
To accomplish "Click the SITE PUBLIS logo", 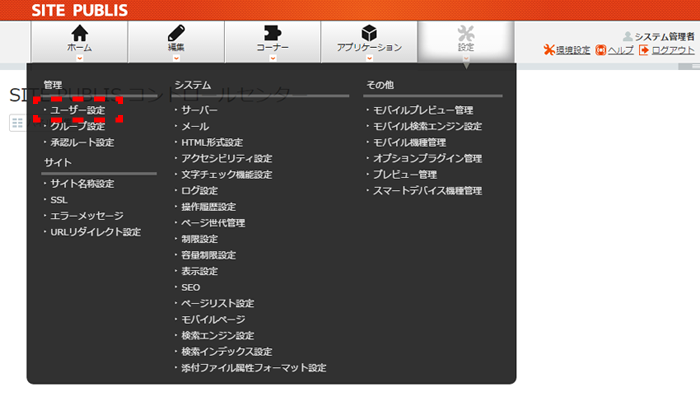I will tap(79, 10).
